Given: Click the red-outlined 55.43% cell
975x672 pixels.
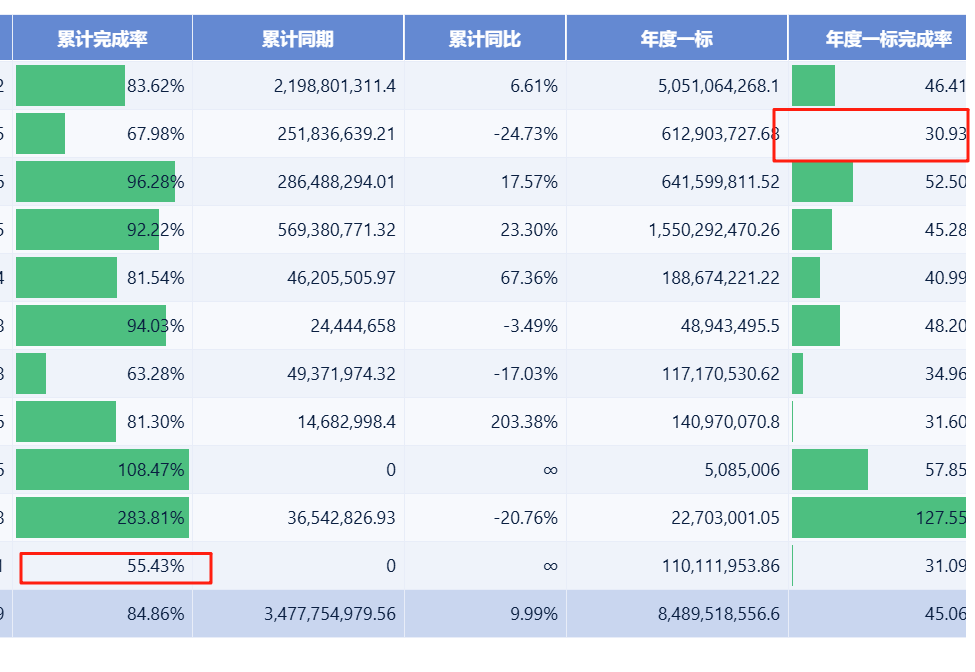Looking at the screenshot, I should pos(115,567).
